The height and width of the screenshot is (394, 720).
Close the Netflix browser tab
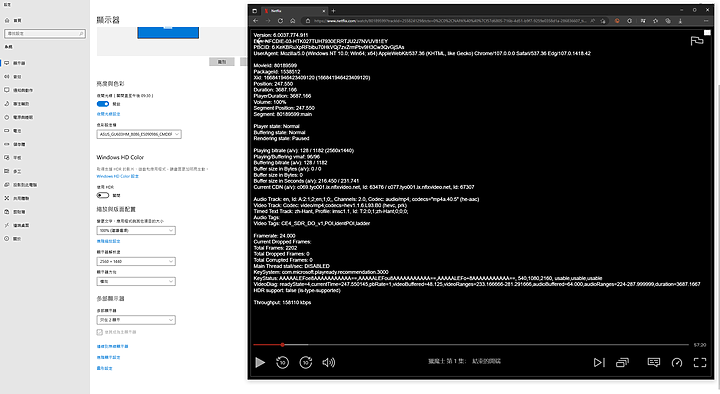point(324,11)
